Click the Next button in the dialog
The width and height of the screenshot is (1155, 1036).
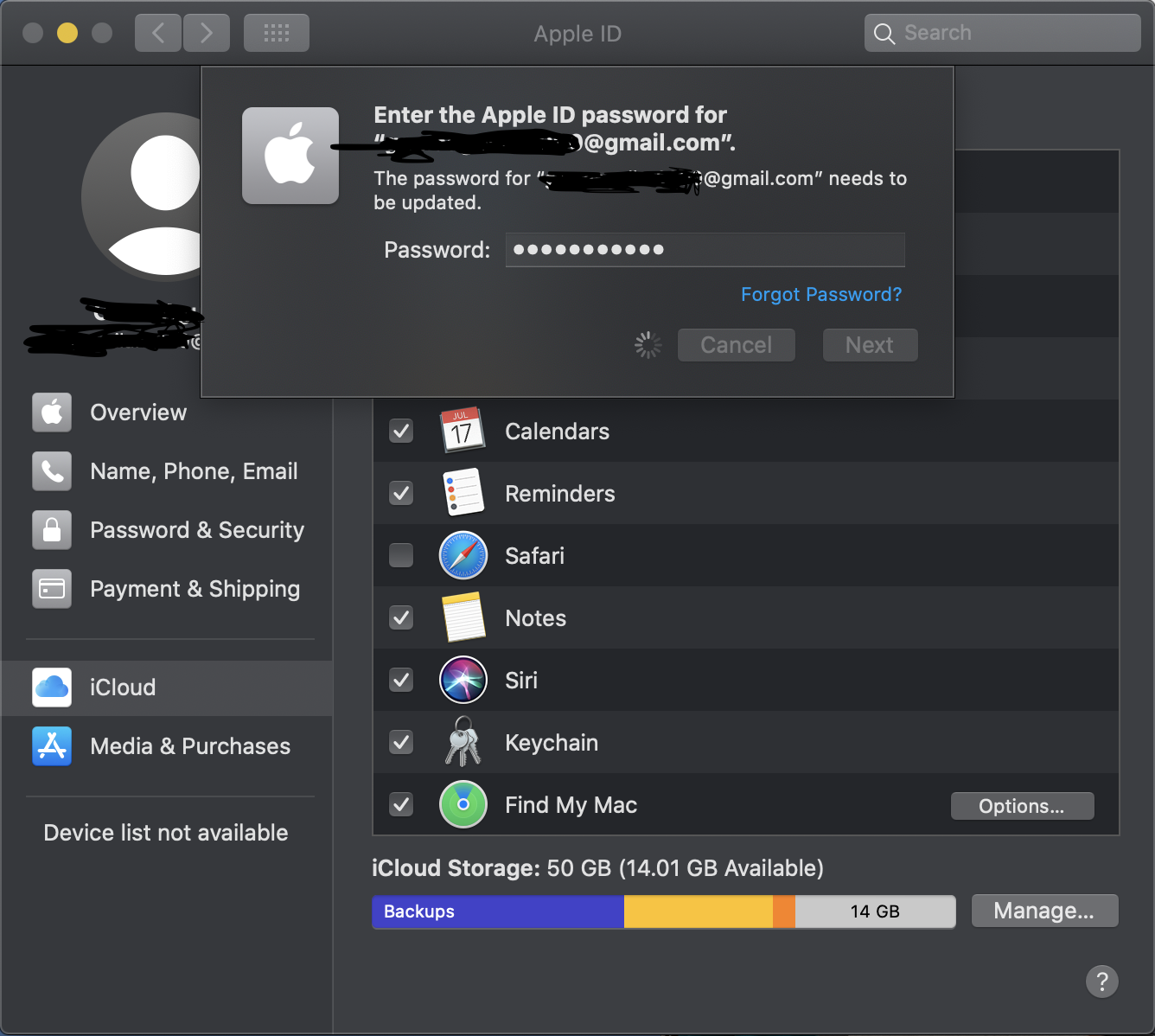point(870,345)
